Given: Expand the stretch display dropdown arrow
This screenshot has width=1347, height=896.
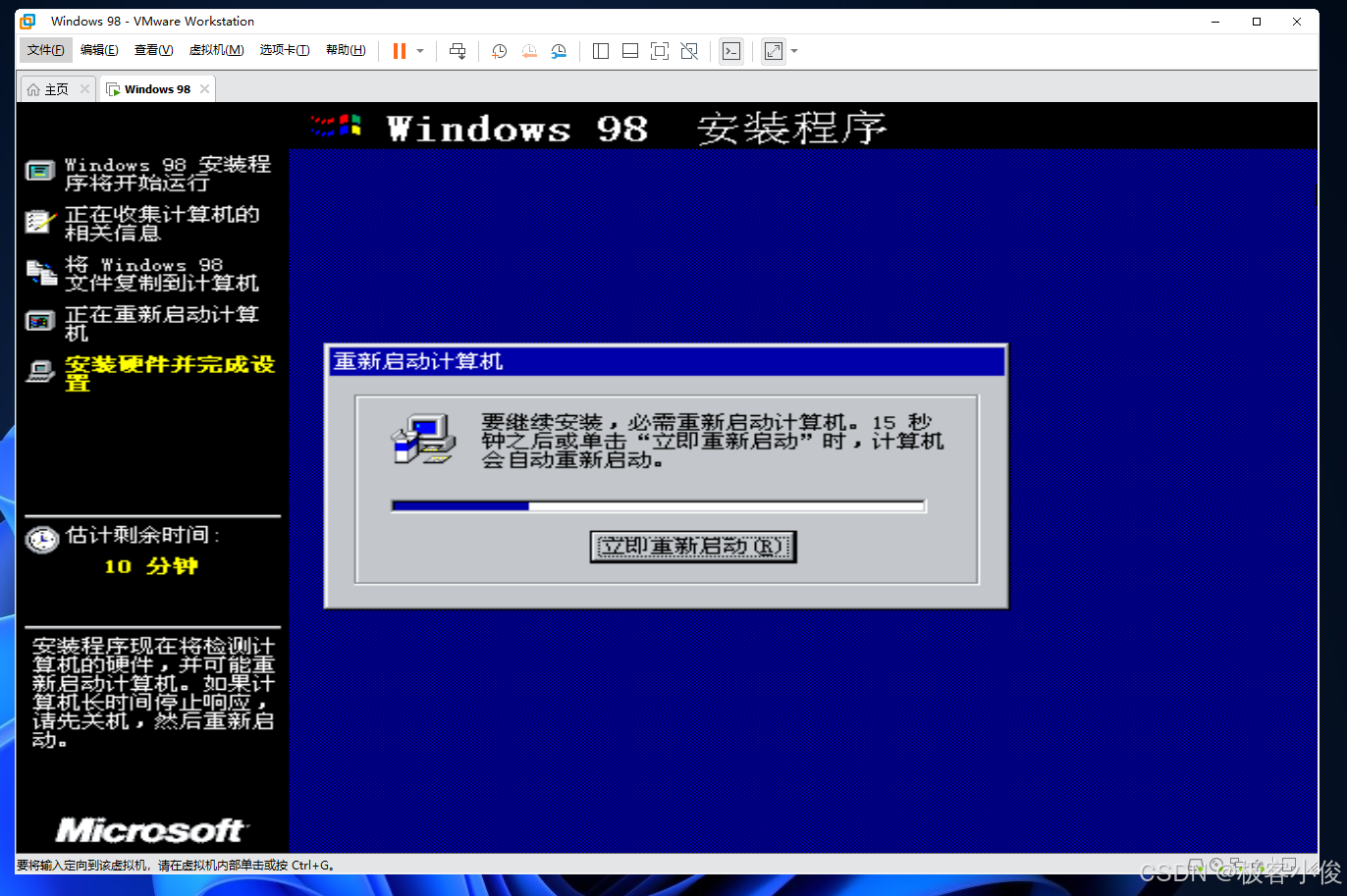Looking at the screenshot, I should [794, 51].
